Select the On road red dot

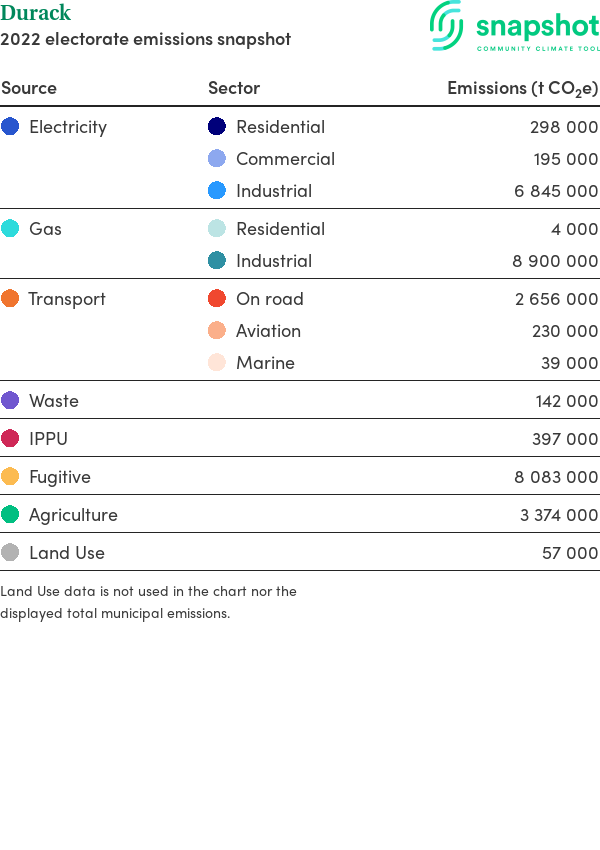click(217, 298)
